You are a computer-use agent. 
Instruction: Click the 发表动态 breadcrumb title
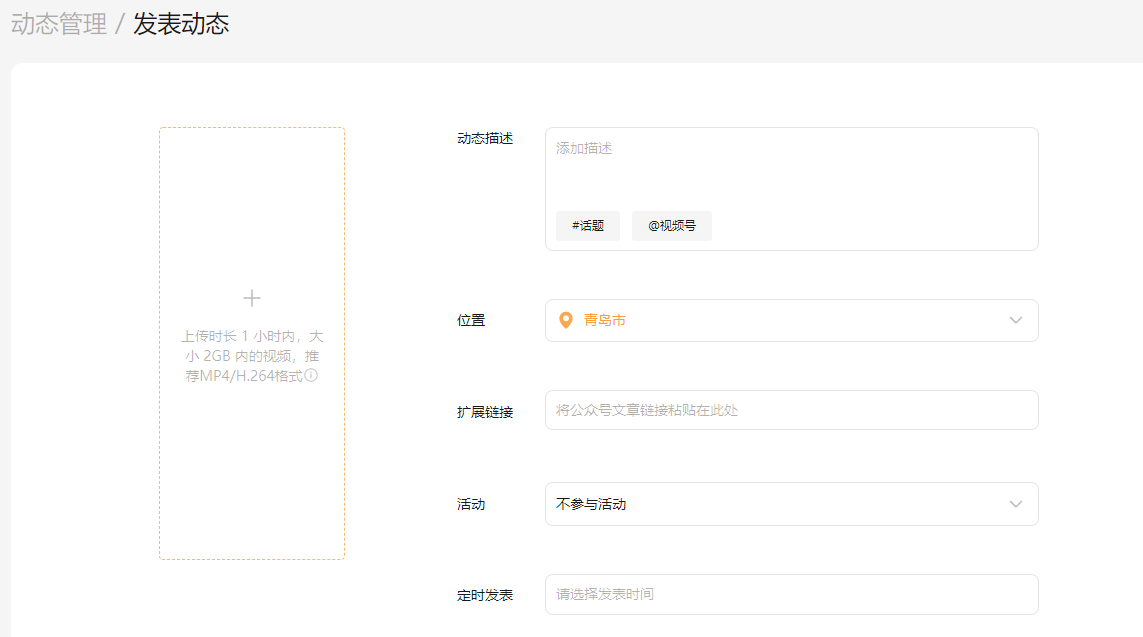tap(178, 23)
